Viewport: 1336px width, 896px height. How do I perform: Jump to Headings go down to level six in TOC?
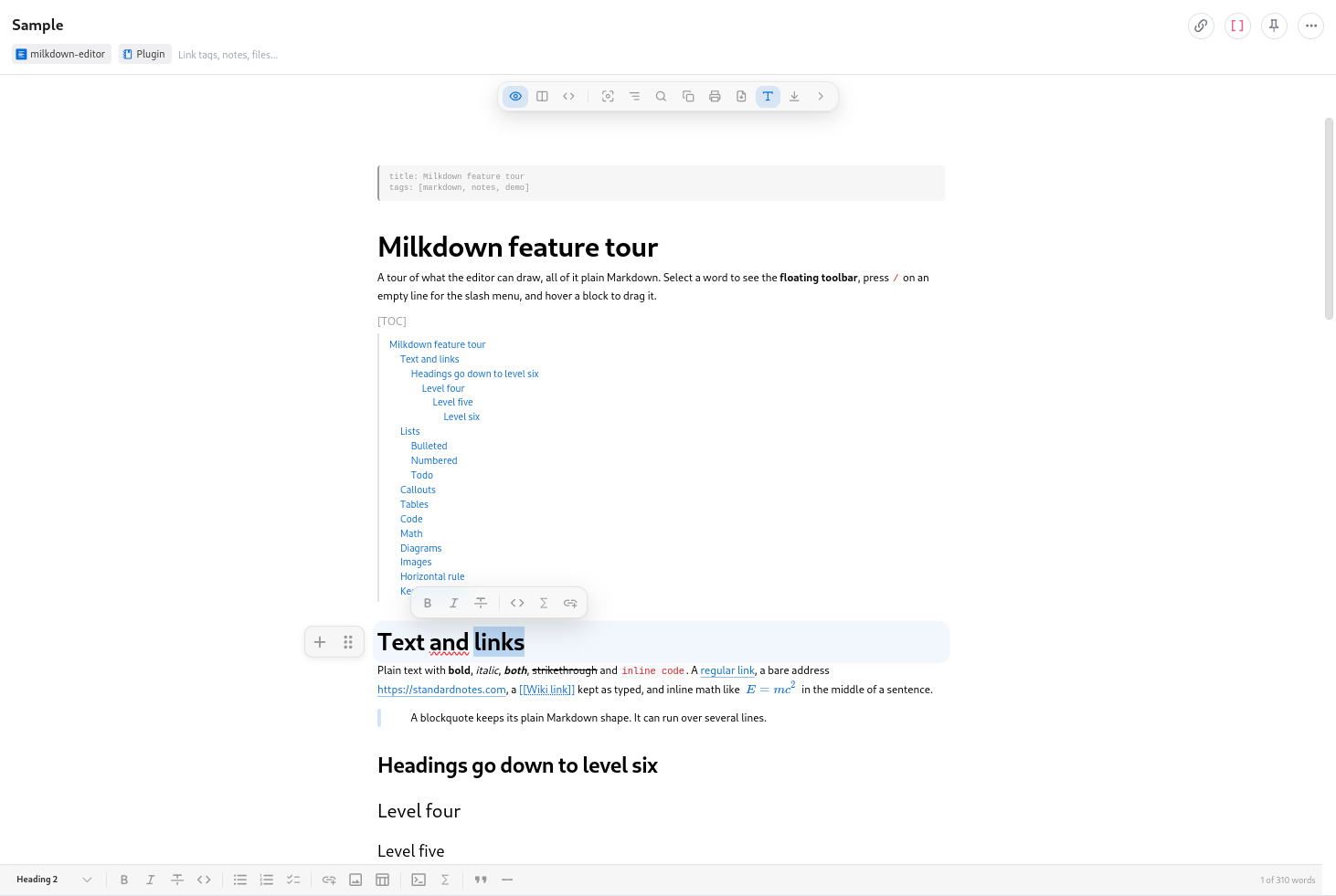click(474, 374)
